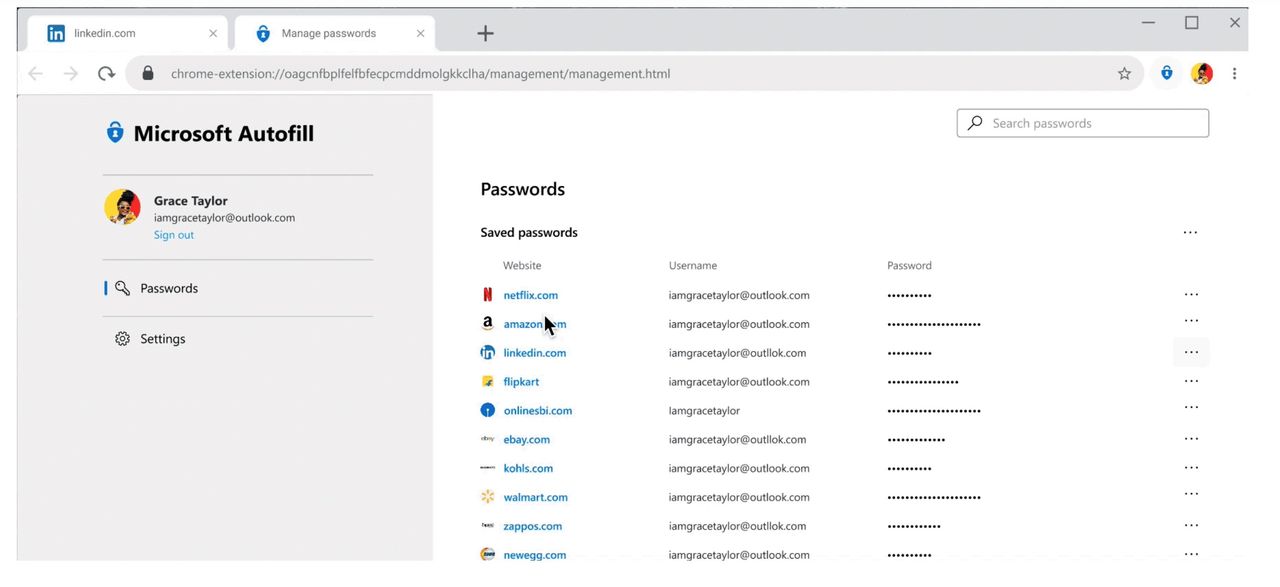Viewport: 1280px width, 587px height.
Task: Open the linkedin.com saved password link
Action: pyautogui.click(x=535, y=353)
